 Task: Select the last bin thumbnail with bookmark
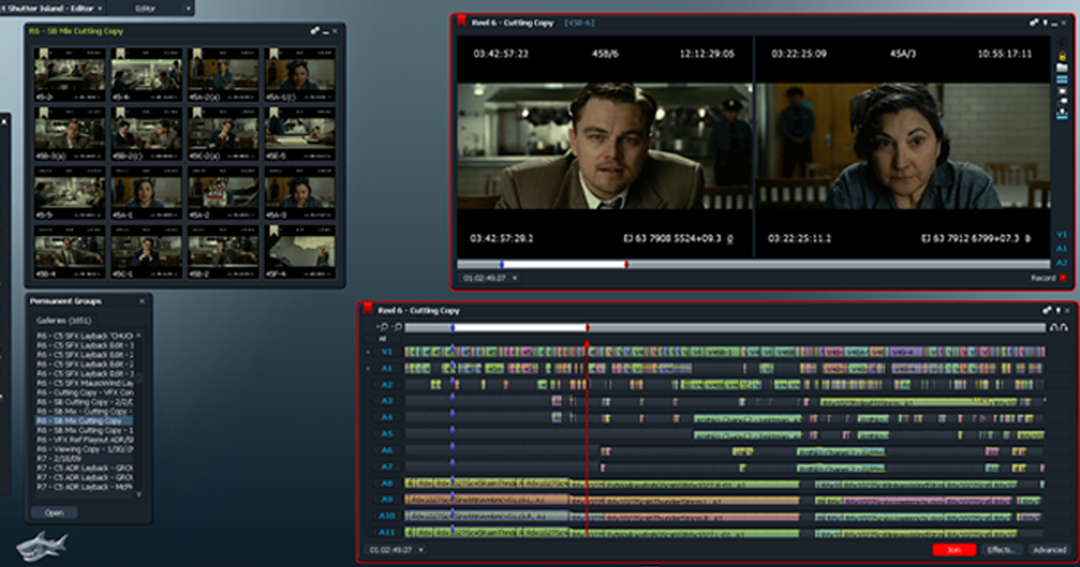click(300, 251)
